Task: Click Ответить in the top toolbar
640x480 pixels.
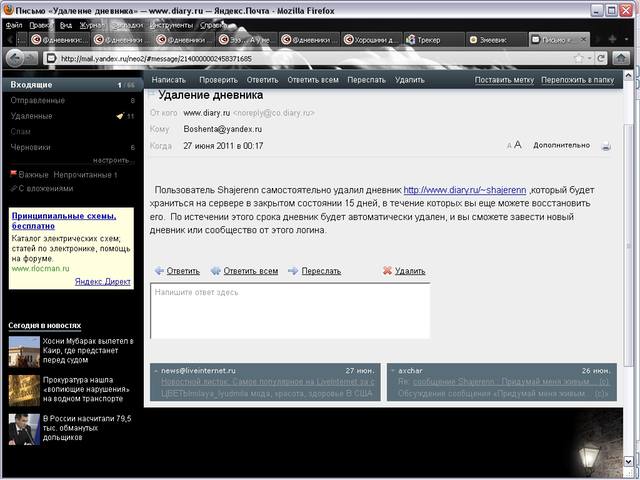Action: [262, 80]
